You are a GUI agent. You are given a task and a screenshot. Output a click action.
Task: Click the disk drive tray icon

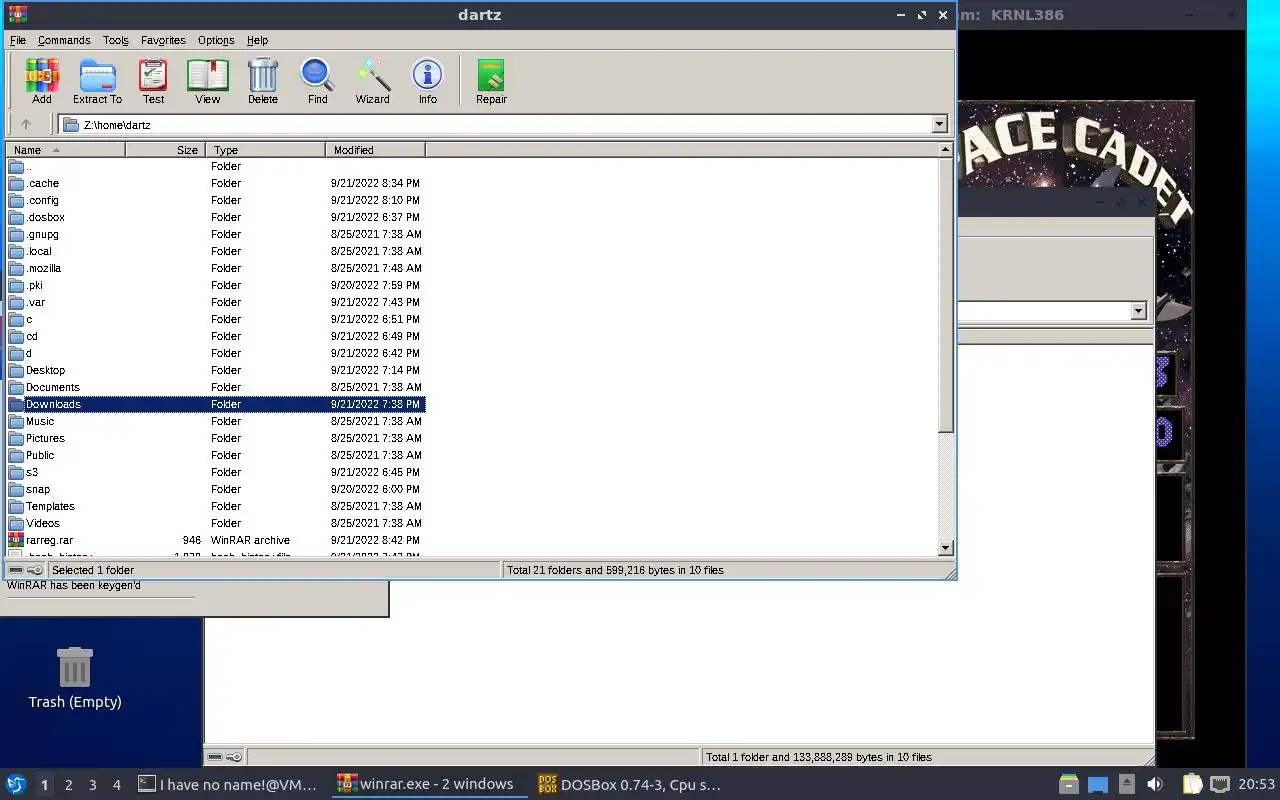(x=1069, y=784)
